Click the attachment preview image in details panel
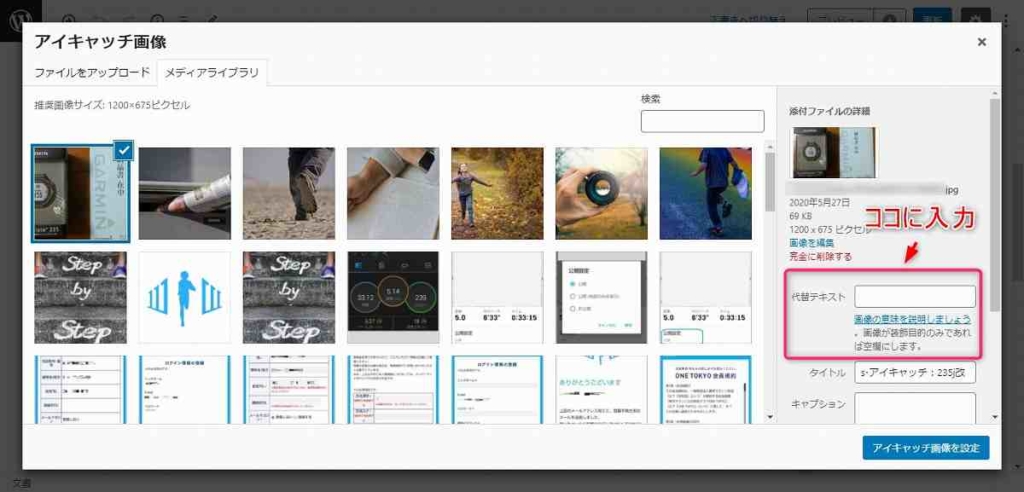Viewport: 1024px width, 492px height. click(x=833, y=153)
